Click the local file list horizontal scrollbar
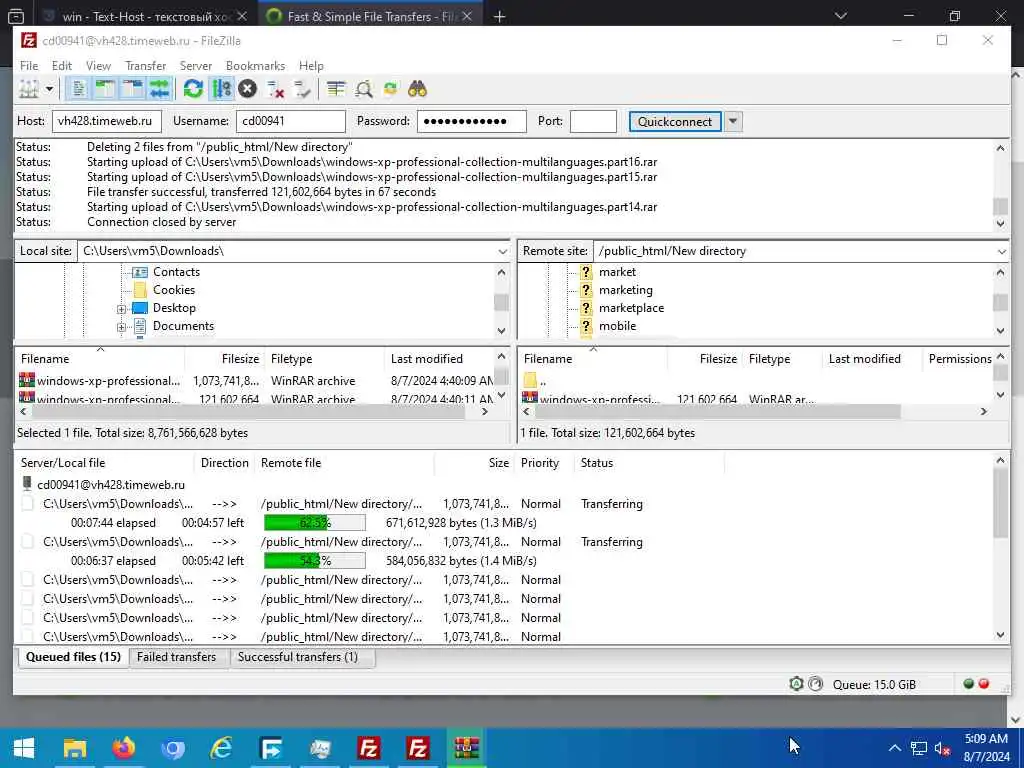This screenshot has width=1024, height=768. pos(249,411)
